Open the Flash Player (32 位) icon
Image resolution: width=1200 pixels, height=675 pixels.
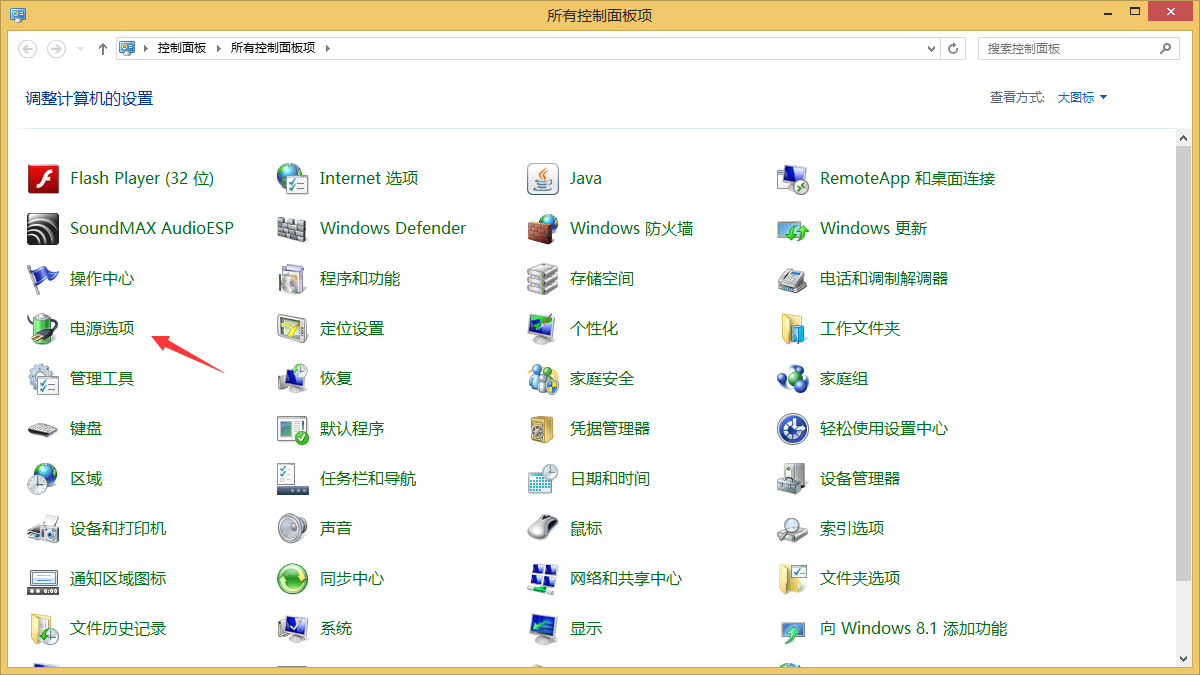click(43, 179)
